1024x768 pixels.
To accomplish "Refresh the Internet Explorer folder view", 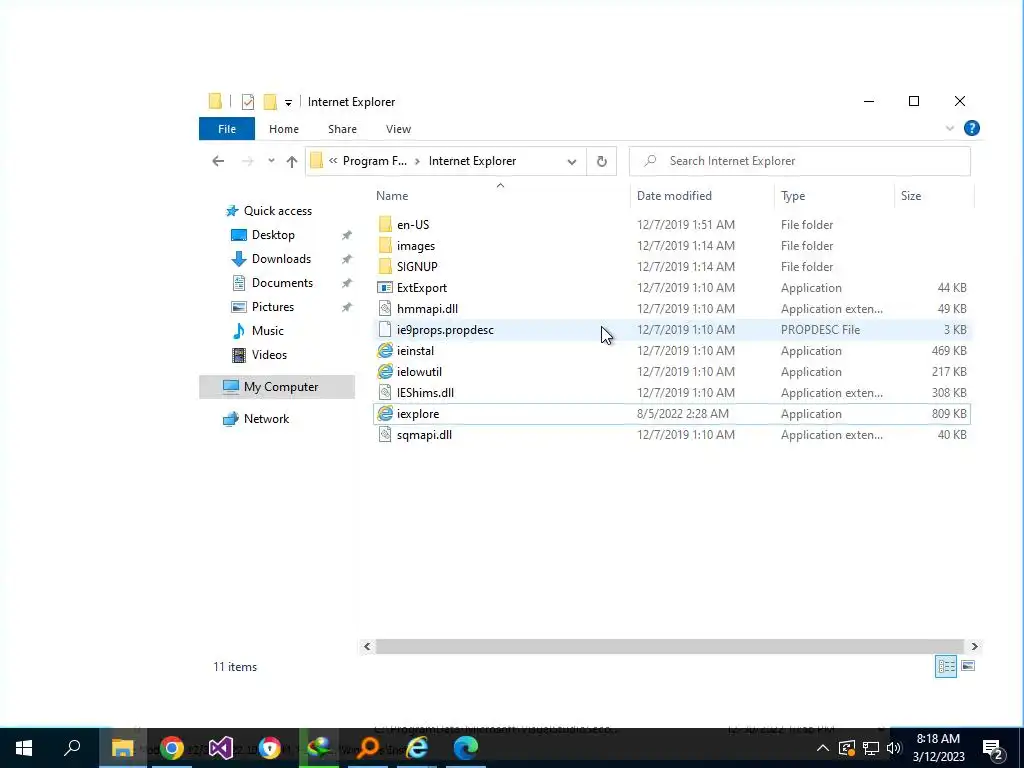I will pos(601,161).
